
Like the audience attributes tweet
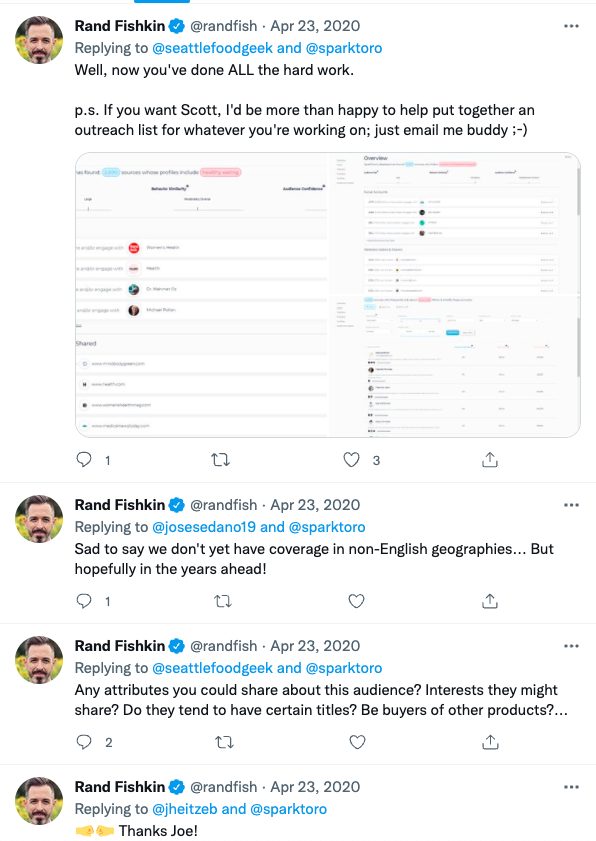tap(355, 742)
